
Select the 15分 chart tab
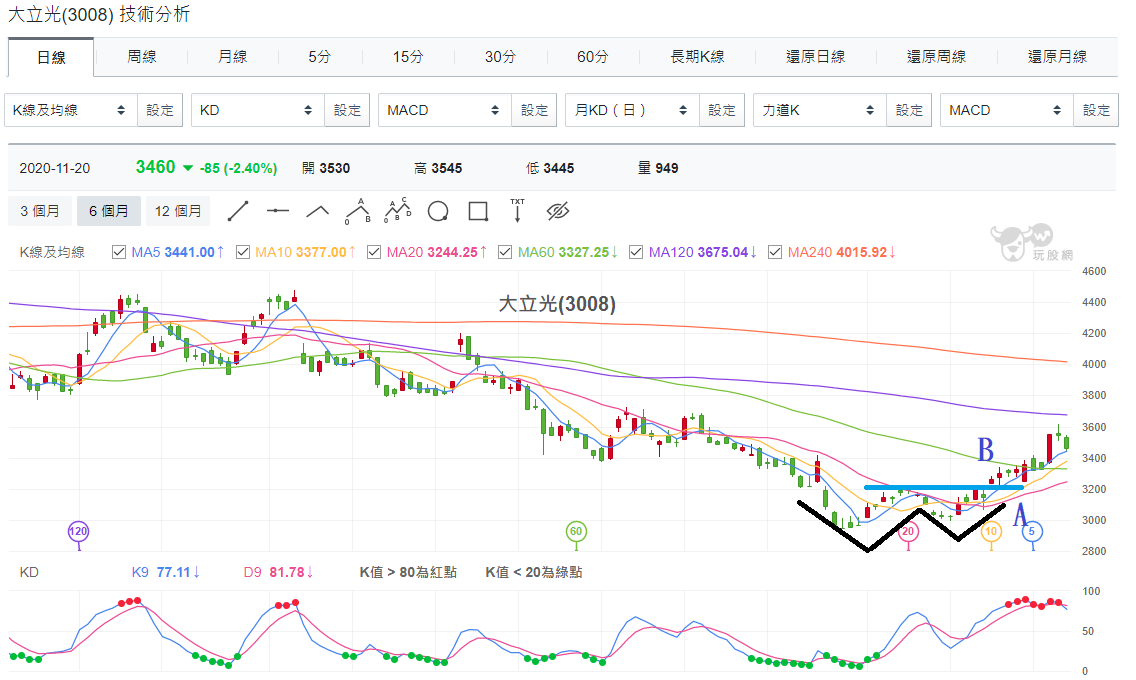(x=408, y=56)
